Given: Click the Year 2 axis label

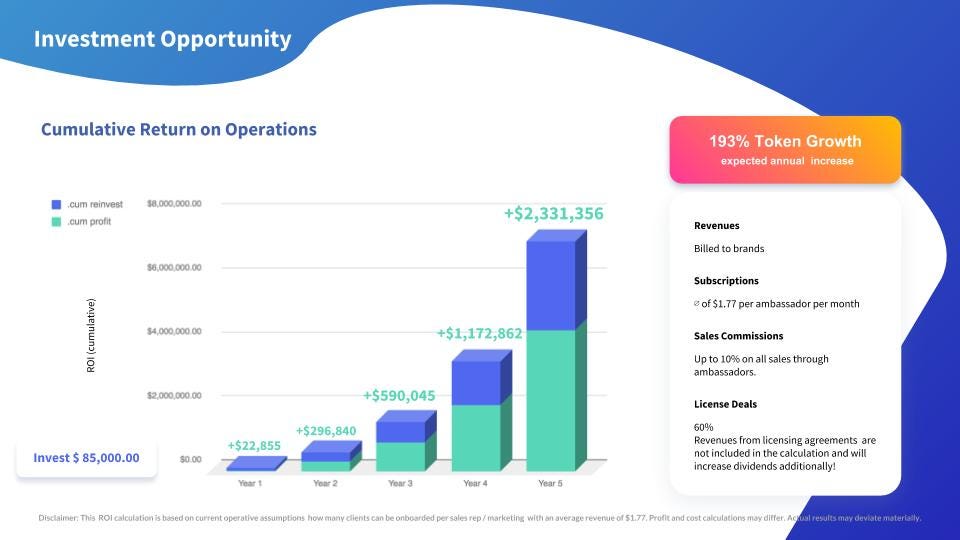Looking at the screenshot, I should [x=325, y=483].
